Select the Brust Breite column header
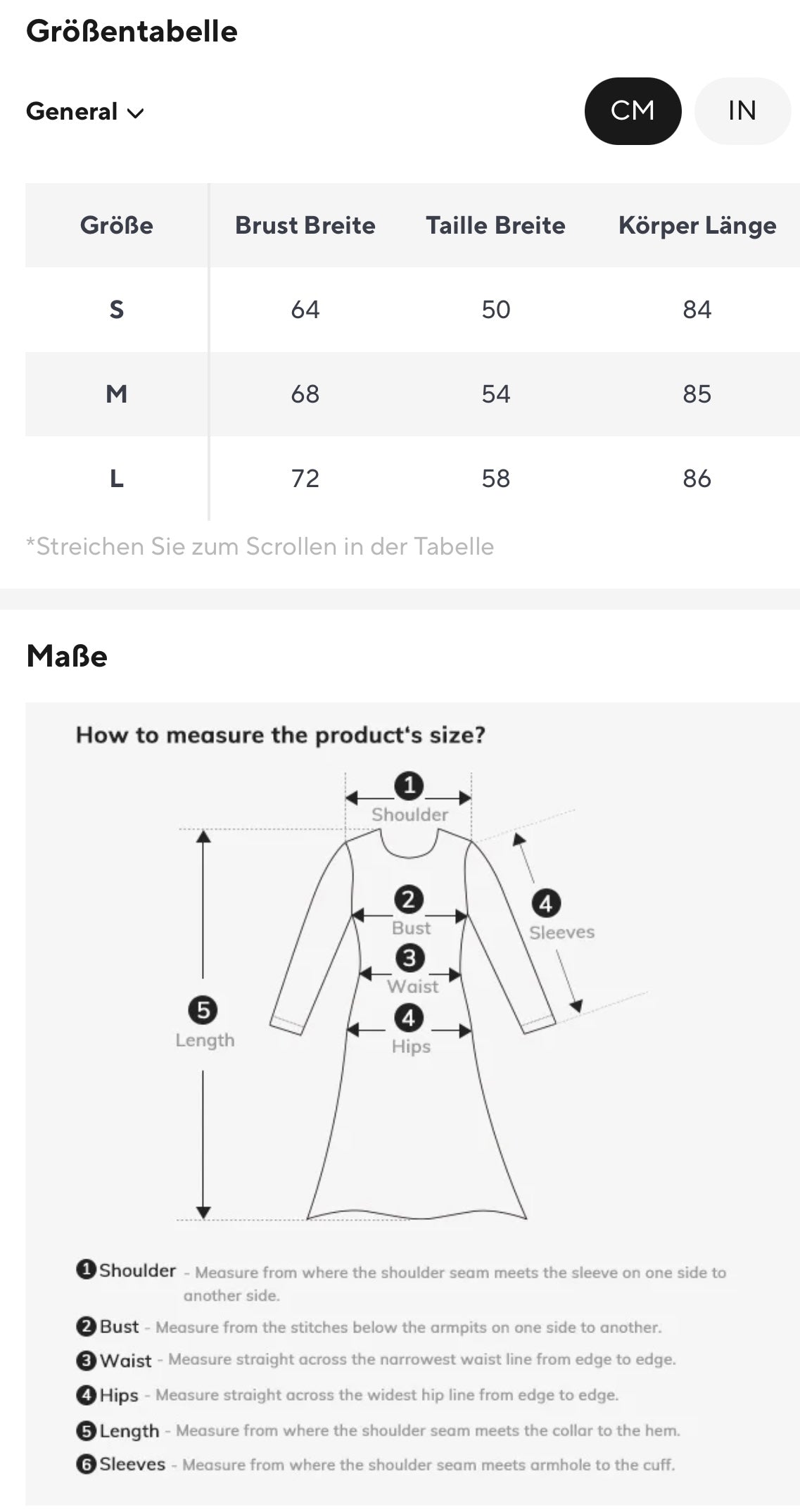 click(x=305, y=225)
